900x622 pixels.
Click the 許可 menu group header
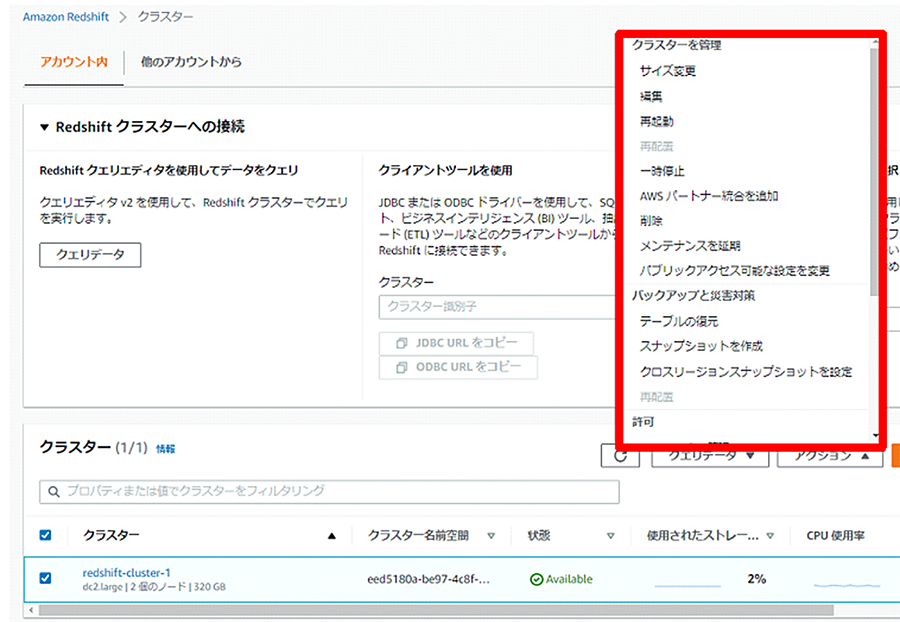(x=643, y=422)
